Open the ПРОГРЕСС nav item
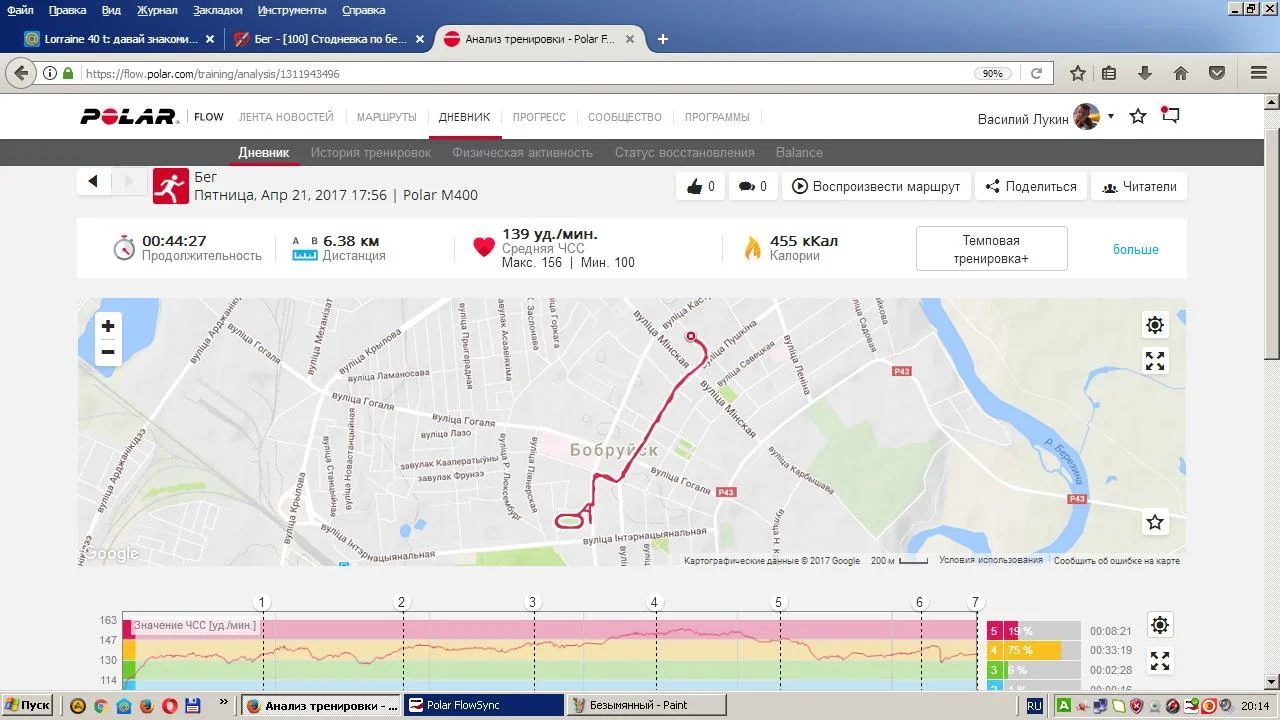 [x=539, y=117]
